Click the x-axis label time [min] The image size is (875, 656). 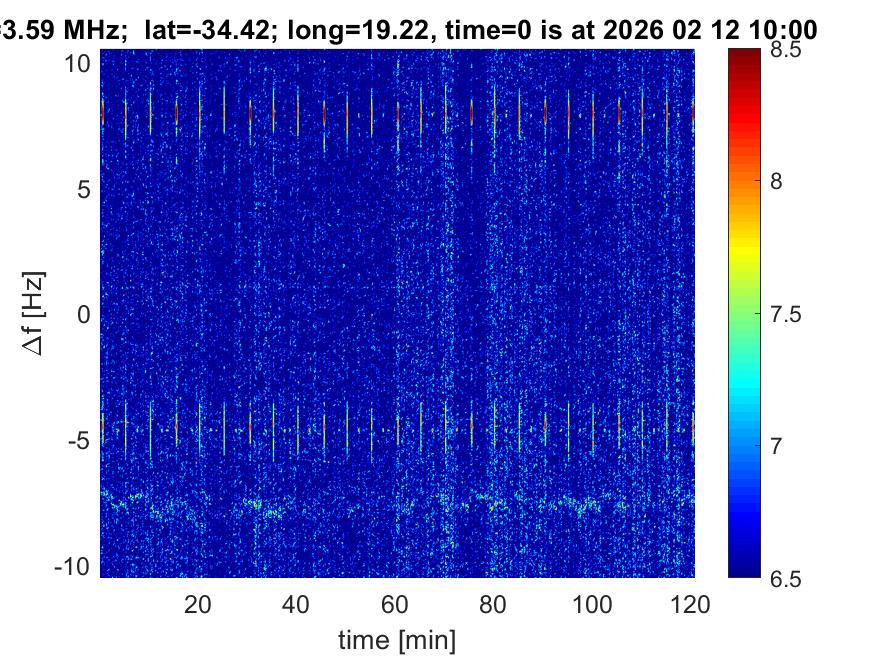tap(398, 637)
